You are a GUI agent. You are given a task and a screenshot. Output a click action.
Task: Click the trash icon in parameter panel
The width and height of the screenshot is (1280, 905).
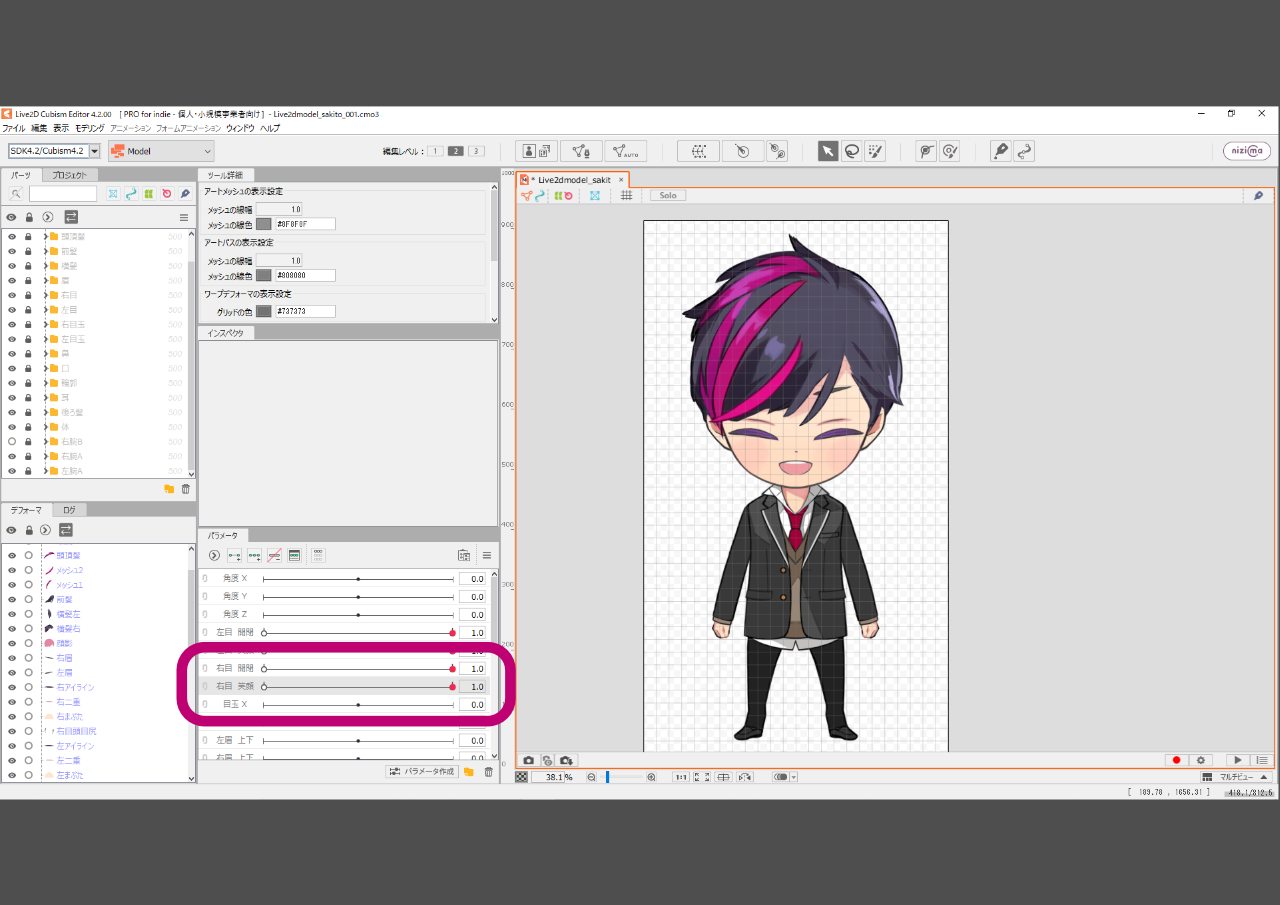(488, 772)
